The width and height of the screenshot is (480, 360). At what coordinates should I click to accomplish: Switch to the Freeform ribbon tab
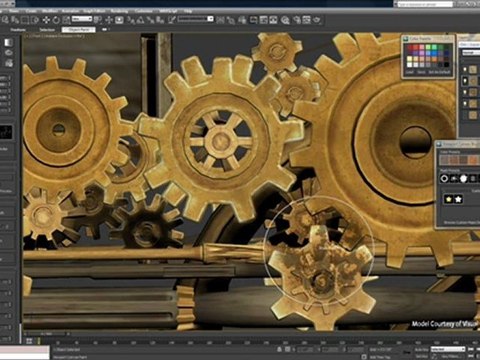[18, 30]
